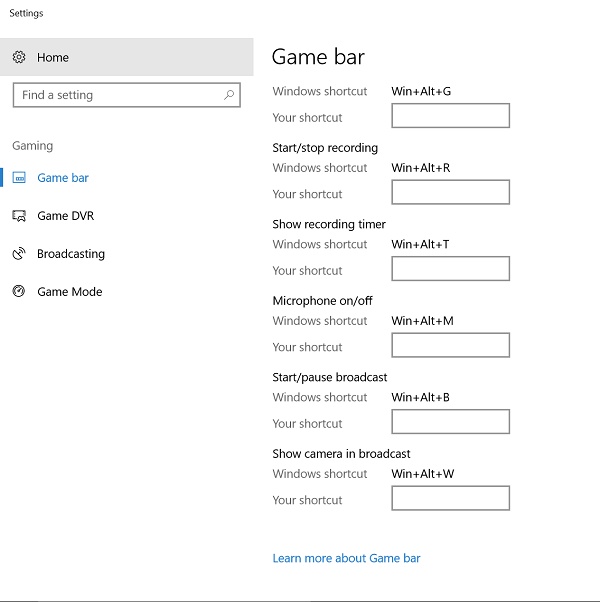Click Start/pause broadcast custom shortcut field
The height and width of the screenshot is (602, 600).
pos(451,422)
